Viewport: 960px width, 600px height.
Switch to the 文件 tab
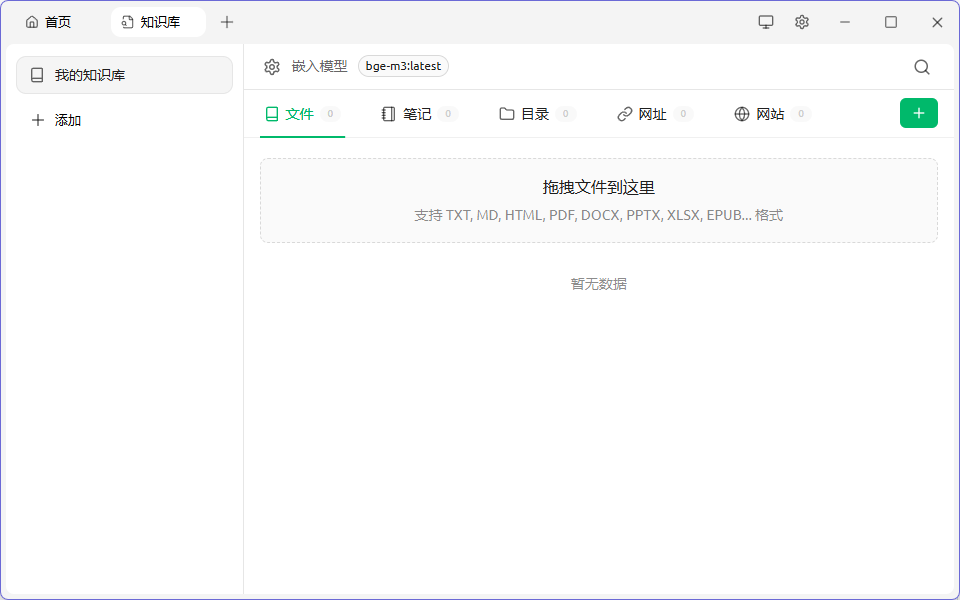pos(299,114)
